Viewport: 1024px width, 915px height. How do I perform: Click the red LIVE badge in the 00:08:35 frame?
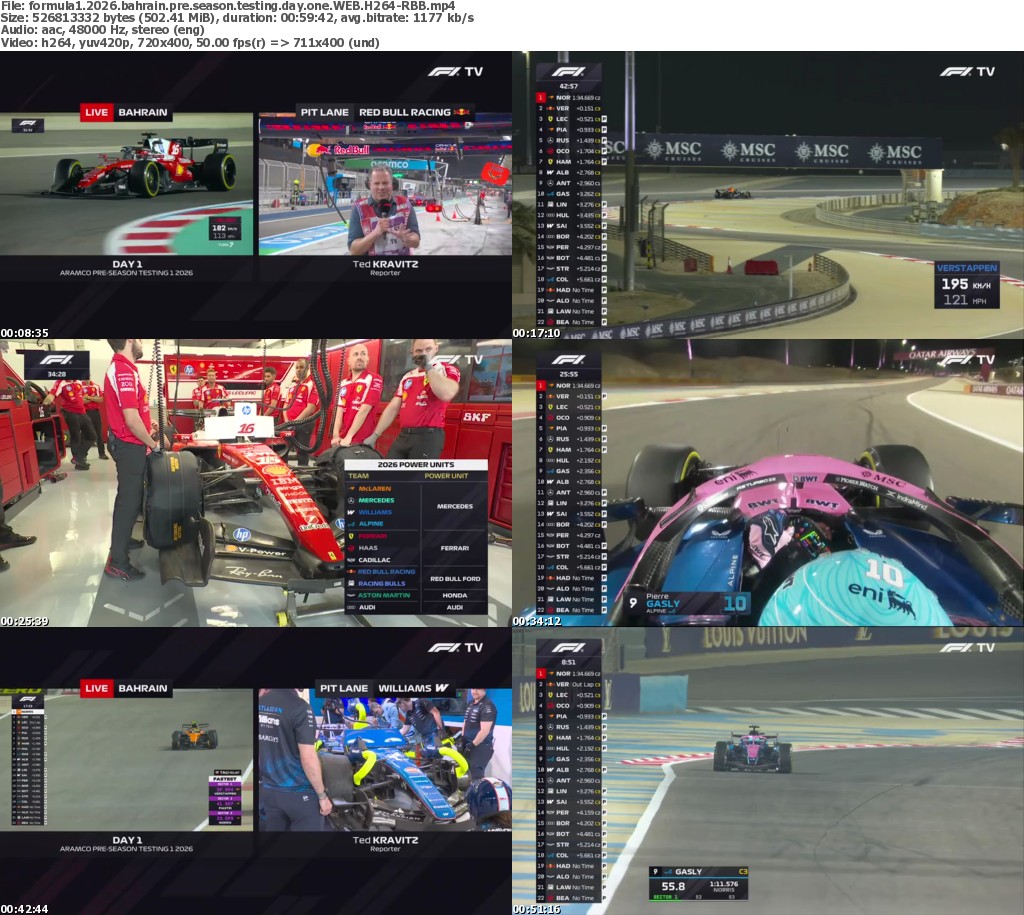(96, 113)
